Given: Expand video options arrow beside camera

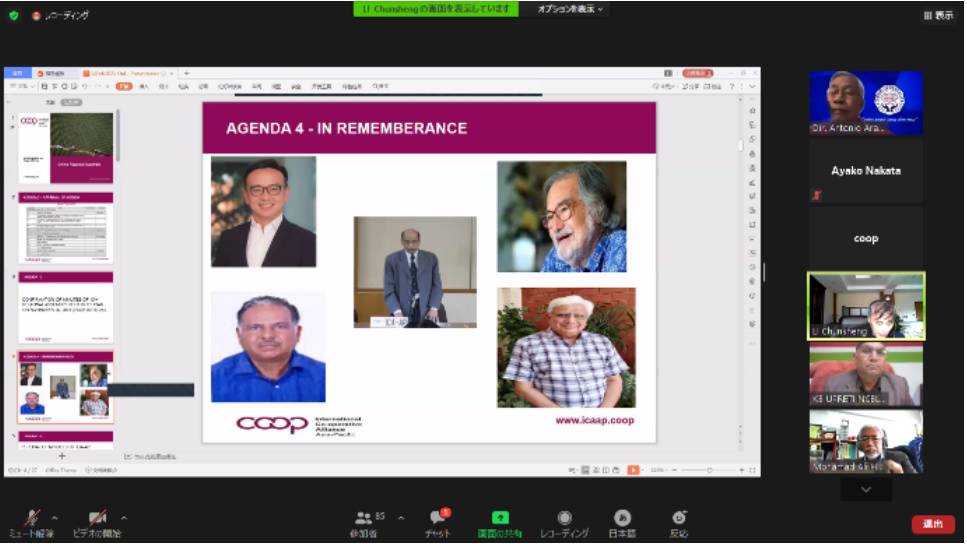Looking at the screenshot, I should click(x=124, y=518).
